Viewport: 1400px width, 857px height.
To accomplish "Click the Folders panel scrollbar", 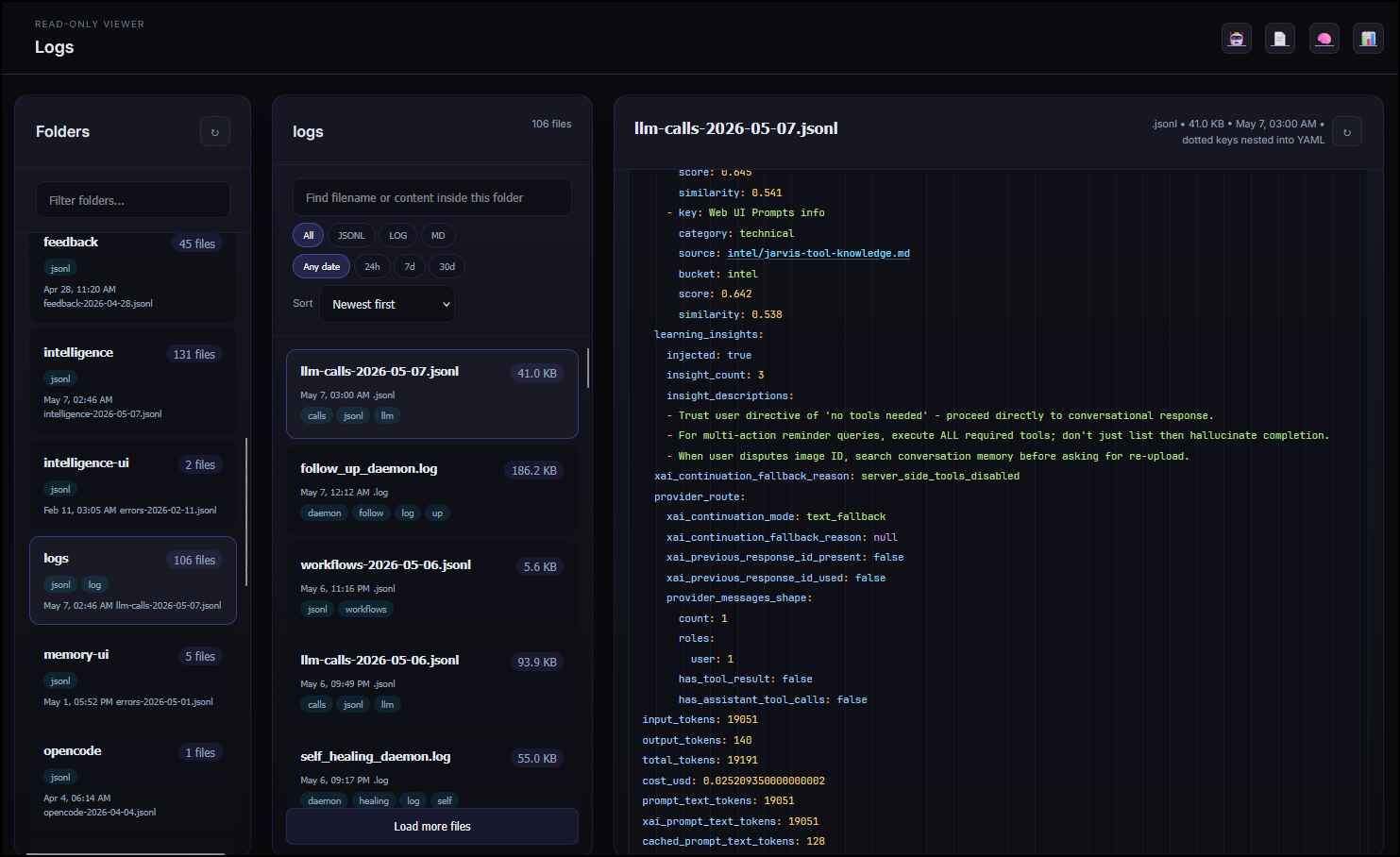I will coord(246,512).
